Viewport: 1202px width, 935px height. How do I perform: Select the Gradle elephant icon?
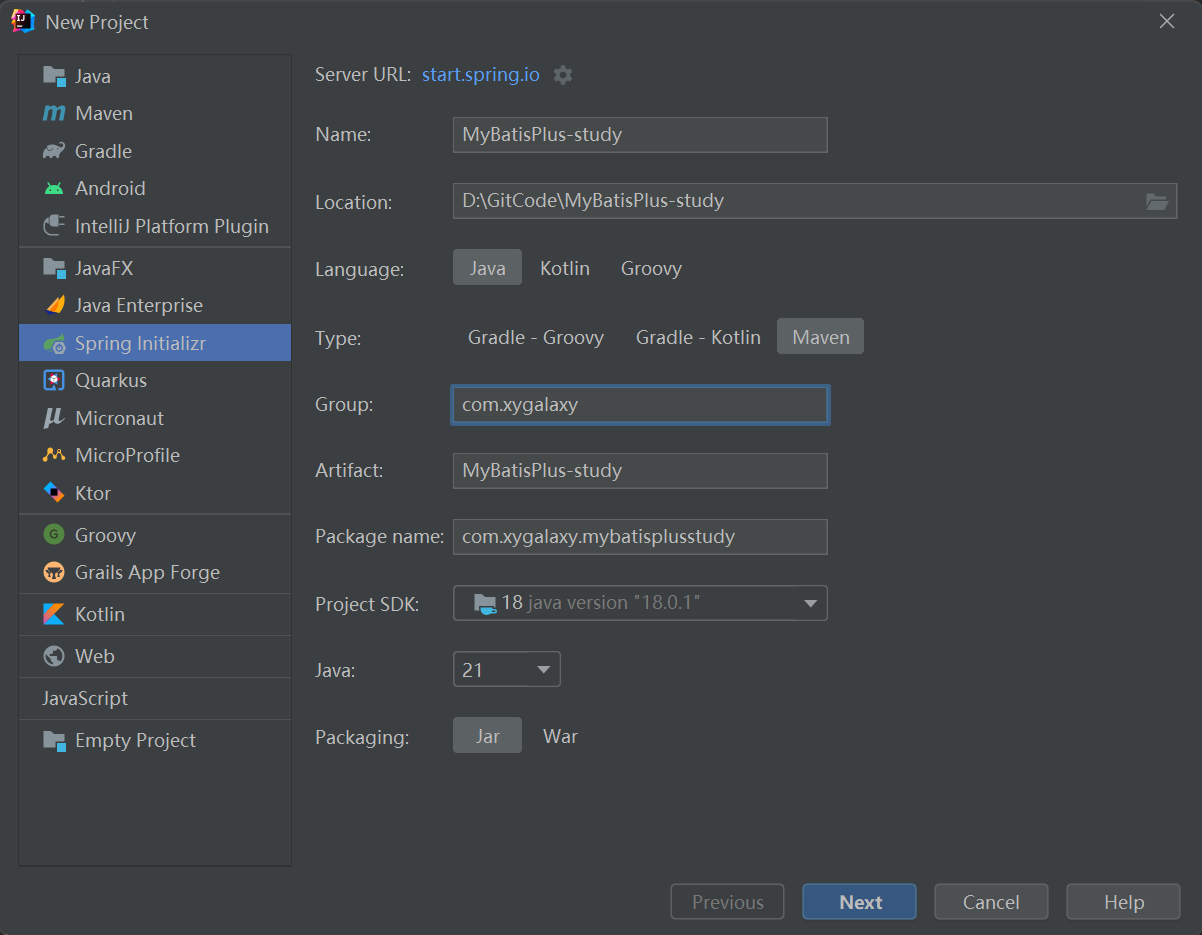coord(54,152)
